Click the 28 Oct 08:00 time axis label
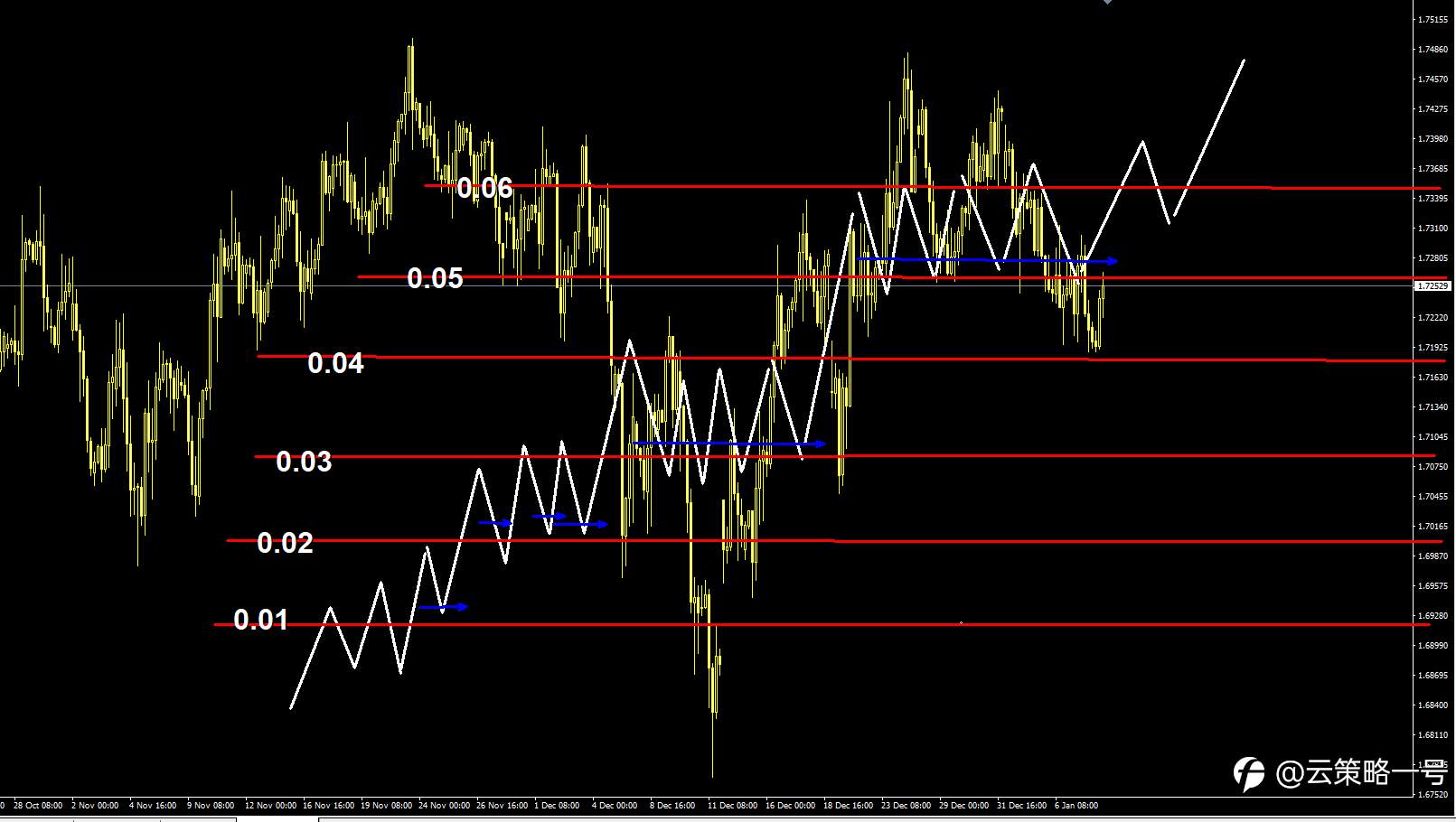 (x=38, y=805)
